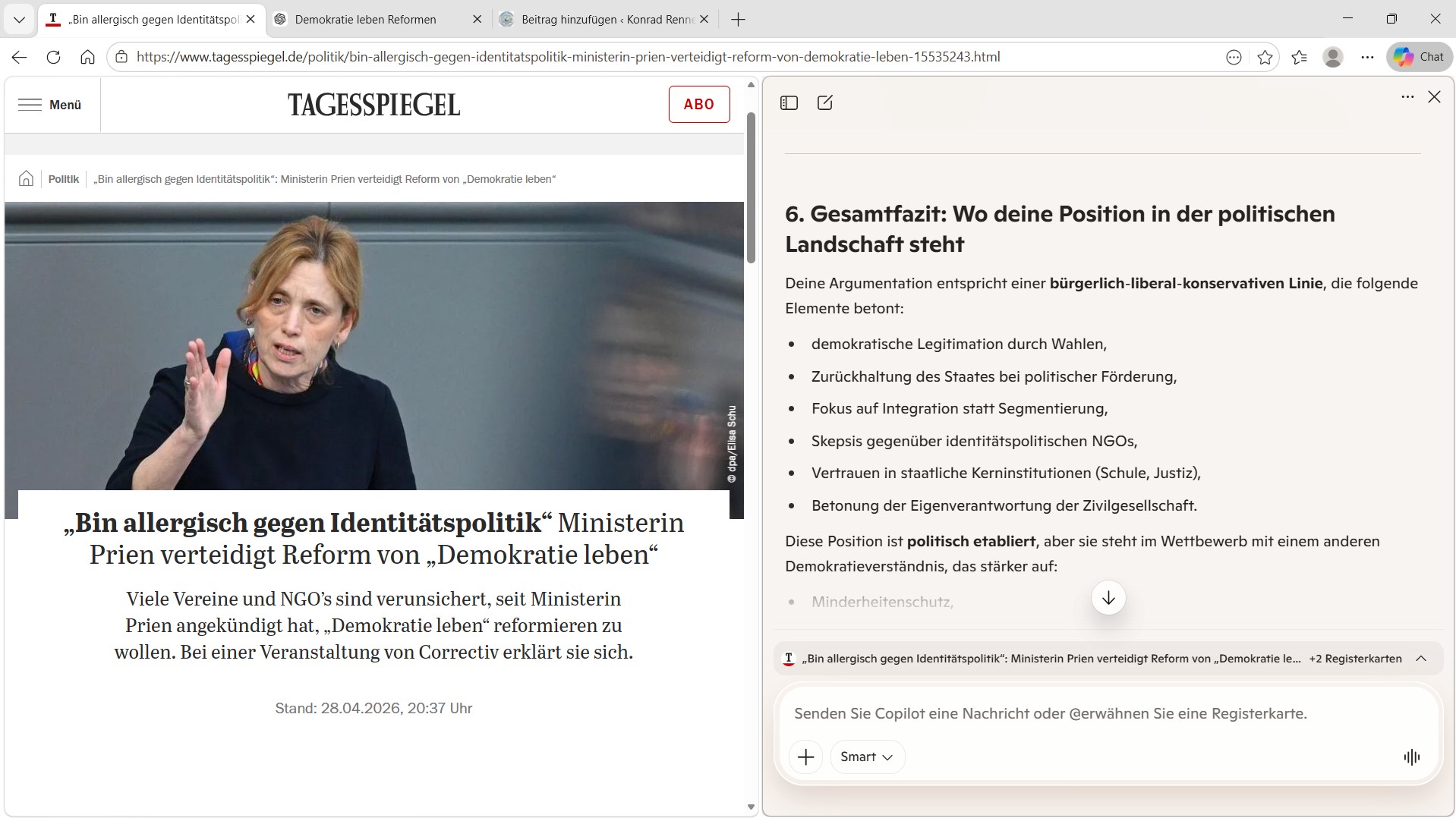
Task: Click the article page vertical scrollbar
Action: (x=751, y=190)
